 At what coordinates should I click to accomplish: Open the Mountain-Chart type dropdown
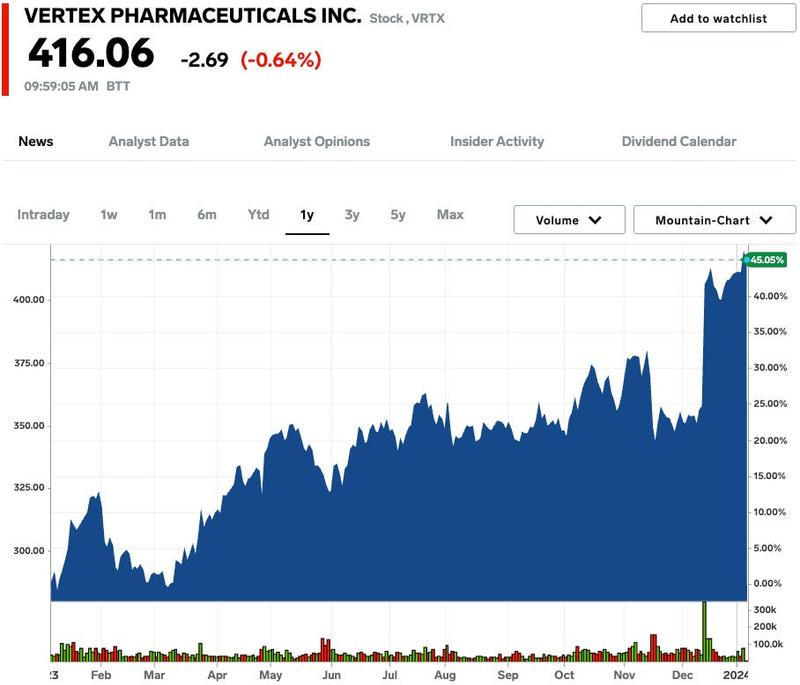tap(714, 220)
